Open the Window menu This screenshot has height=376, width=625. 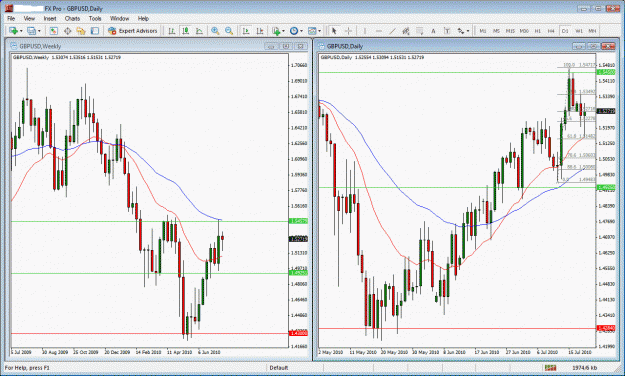[119, 18]
